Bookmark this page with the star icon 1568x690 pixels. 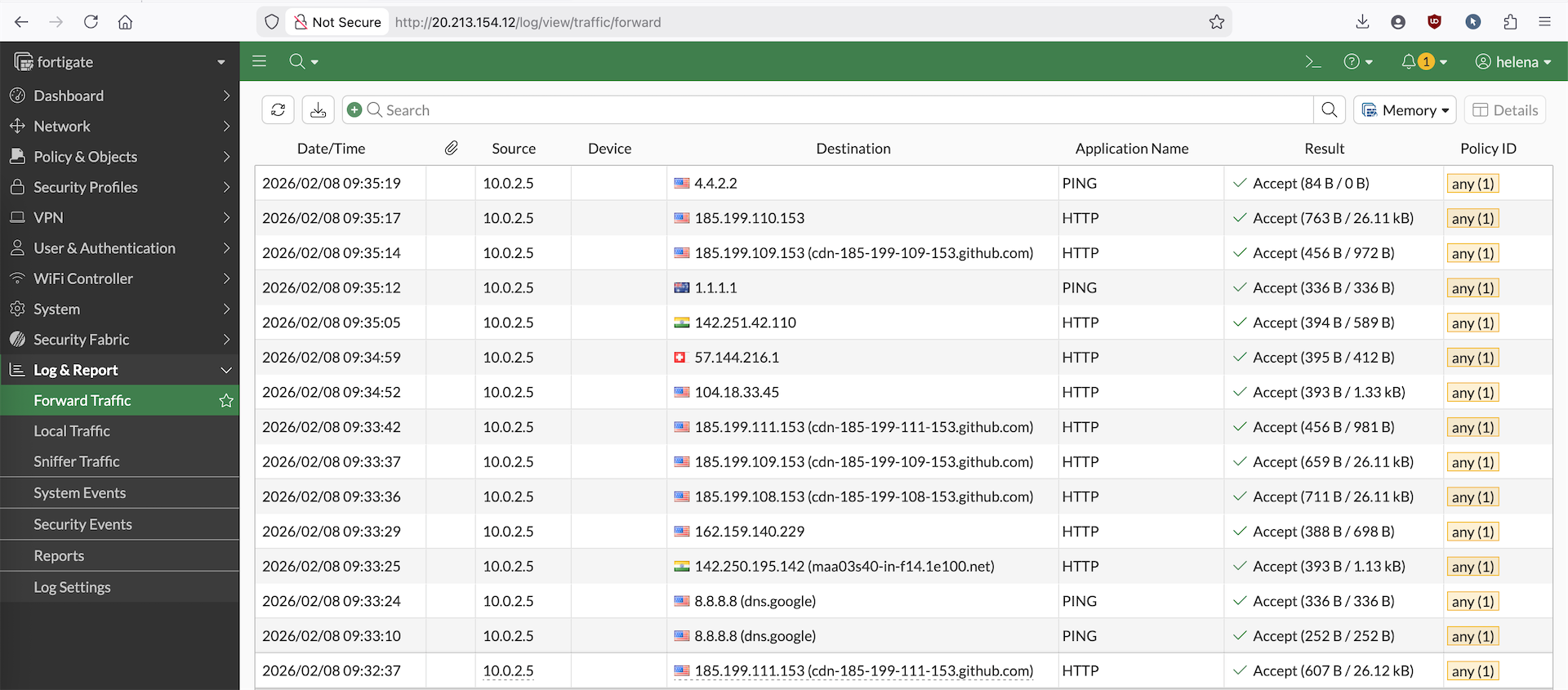1217,22
